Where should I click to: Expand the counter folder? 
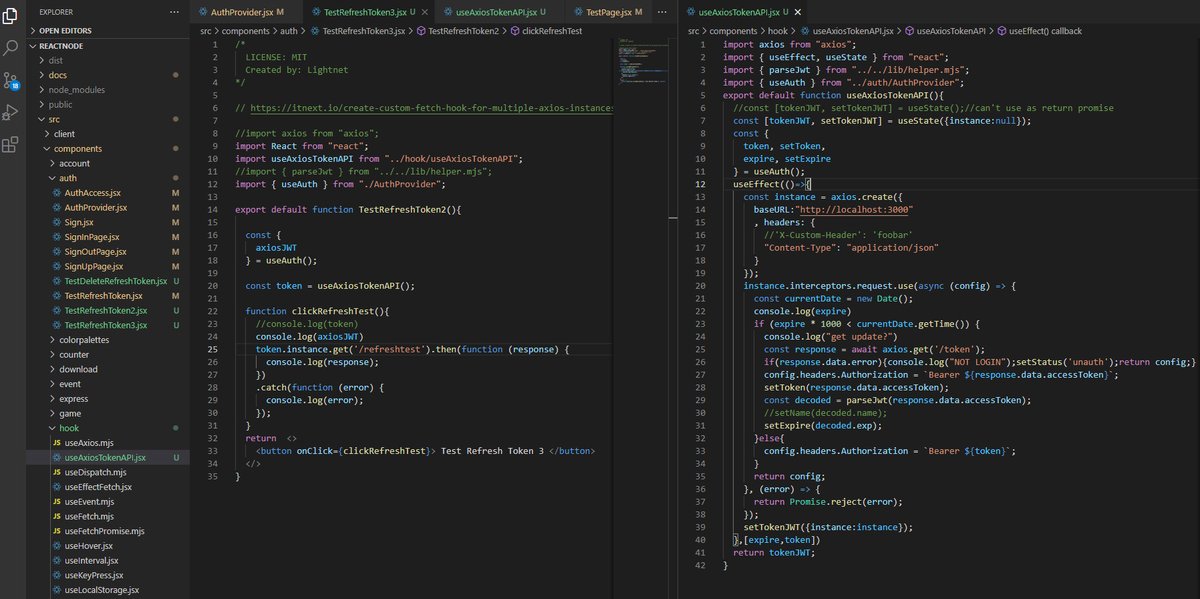pos(108,354)
